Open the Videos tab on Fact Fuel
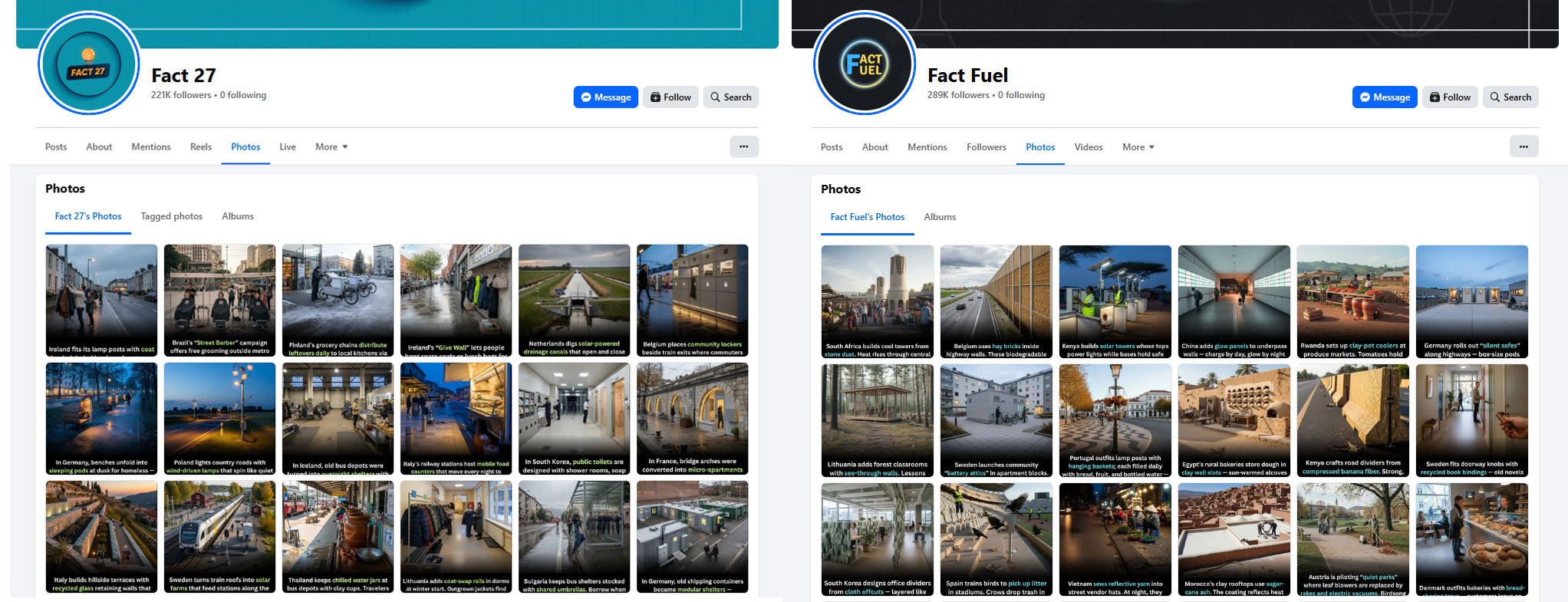Screen dimensions: 1568x602 pos(1088,147)
